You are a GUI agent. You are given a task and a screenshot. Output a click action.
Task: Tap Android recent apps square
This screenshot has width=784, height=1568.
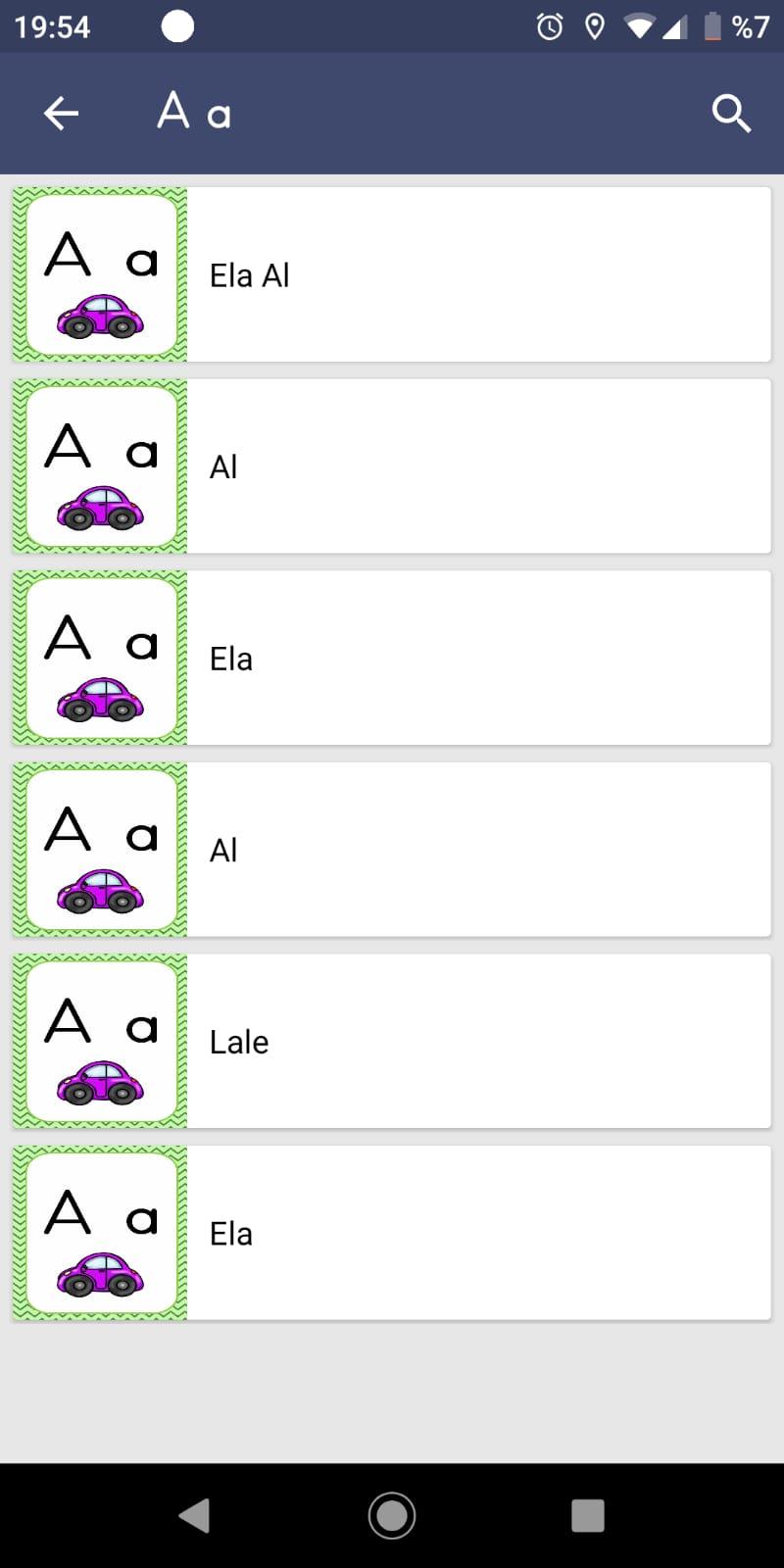(588, 1515)
